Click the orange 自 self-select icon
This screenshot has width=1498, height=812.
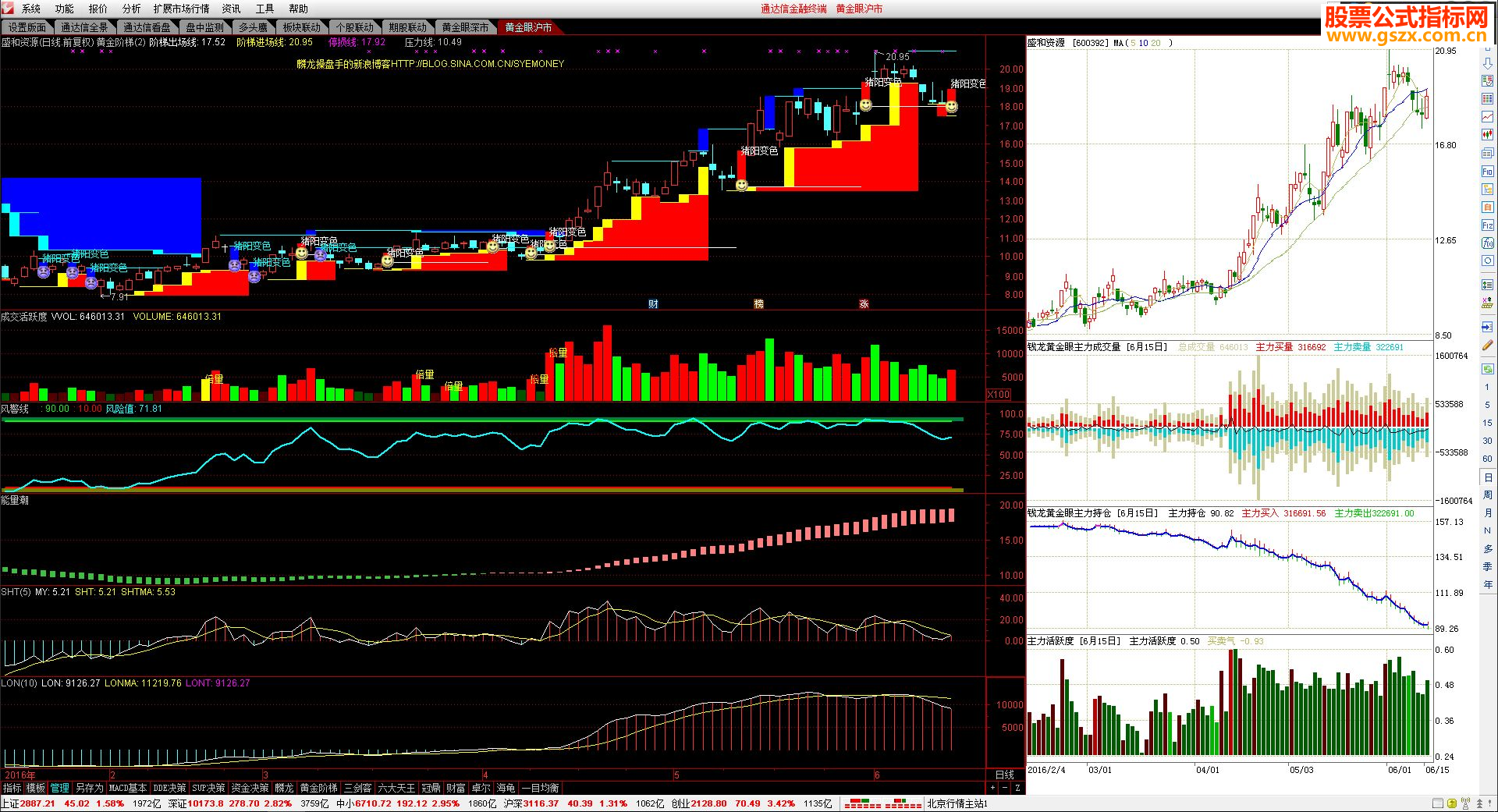pyautogui.click(x=1487, y=207)
